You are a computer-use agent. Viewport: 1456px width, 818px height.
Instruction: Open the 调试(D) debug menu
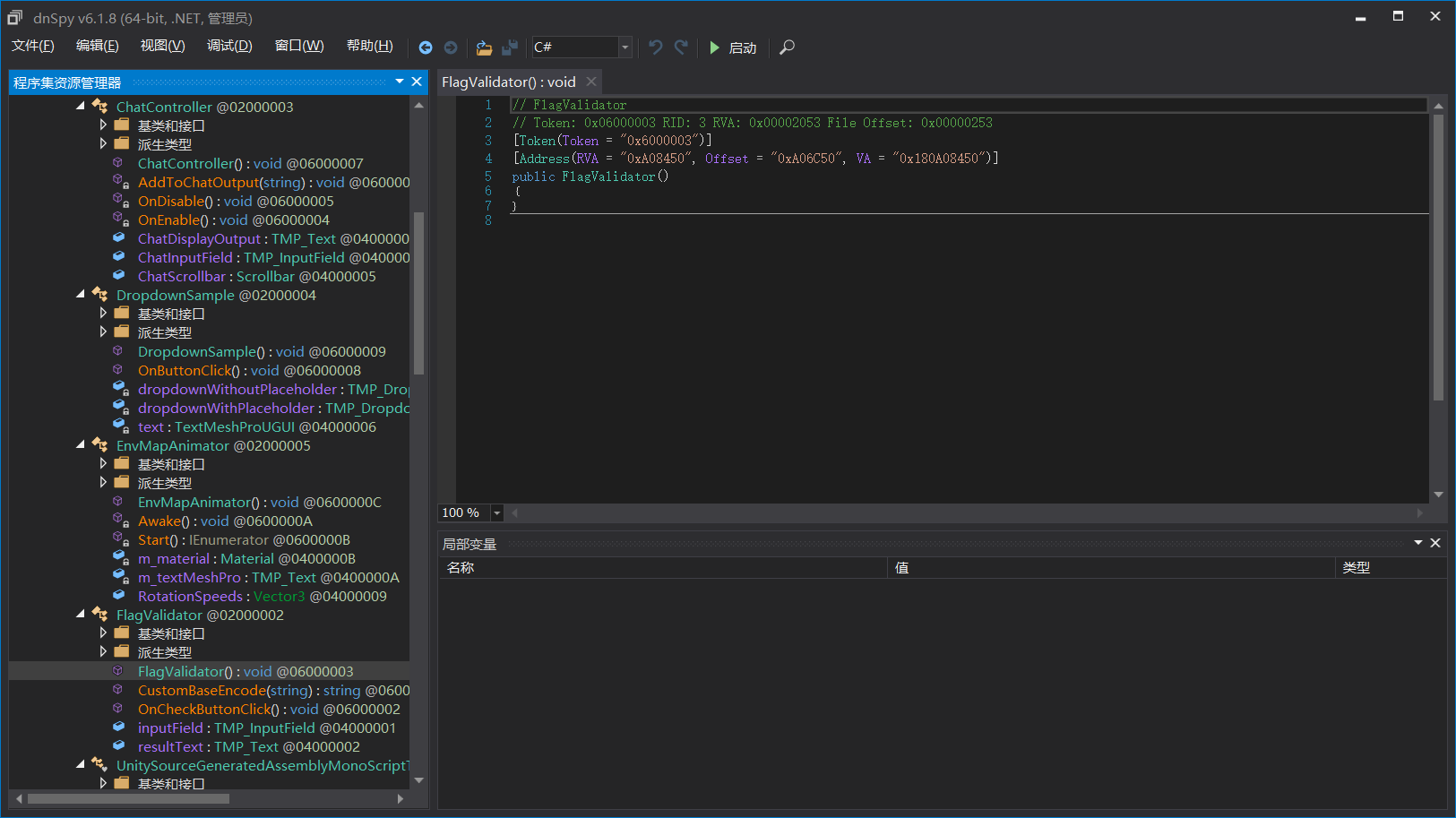click(x=229, y=46)
